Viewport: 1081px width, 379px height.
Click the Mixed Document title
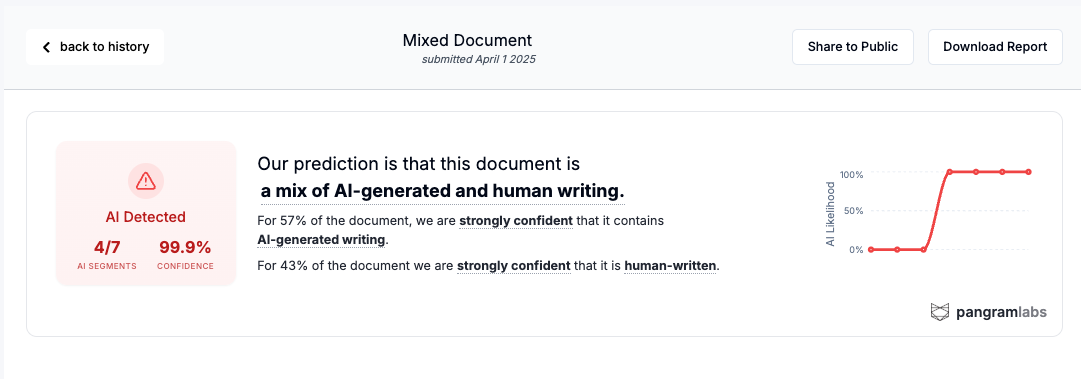(x=467, y=41)
